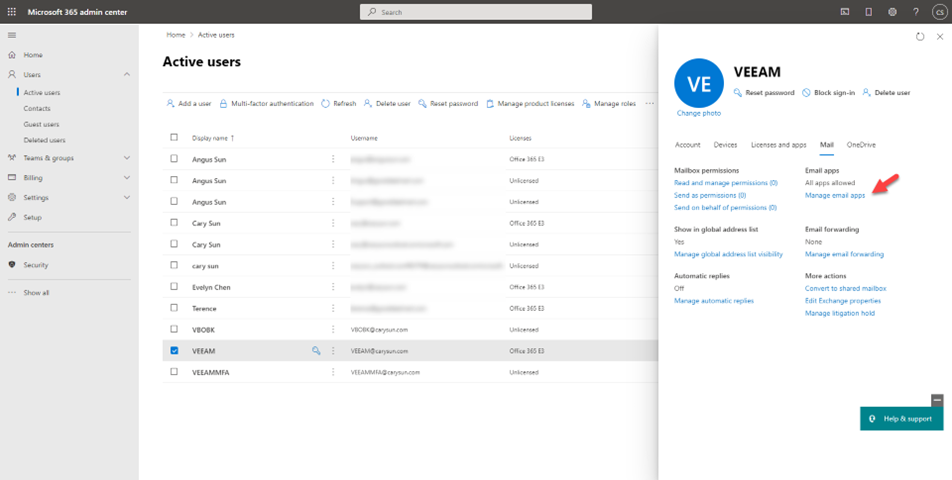Open more actions dots for Evelyn Chen
Viewport: 952px width, 480px height.
(x=333, y=287)
